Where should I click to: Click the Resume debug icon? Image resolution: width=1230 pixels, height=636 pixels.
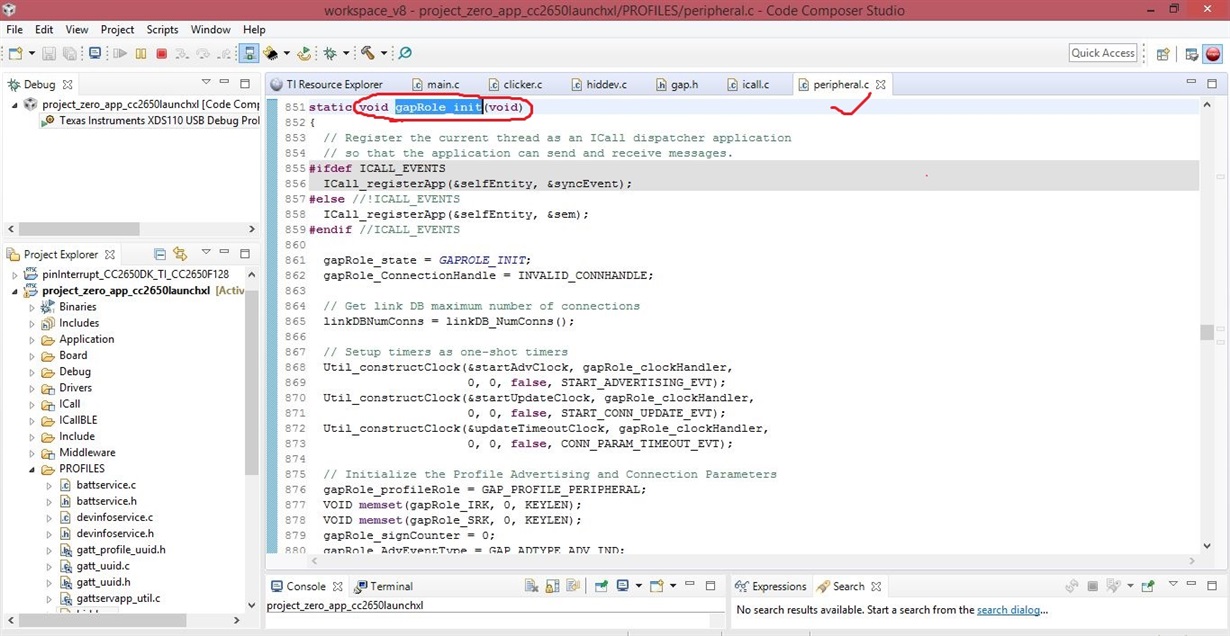click(120, 53)
